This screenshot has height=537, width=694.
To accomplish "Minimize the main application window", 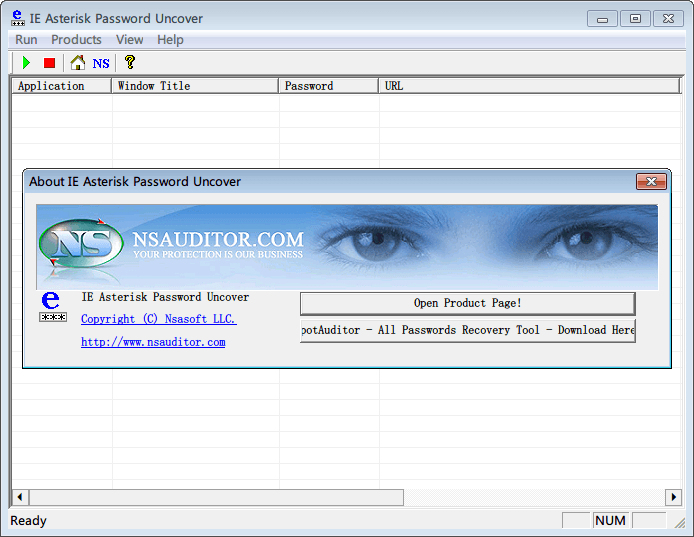I will click(602, 19).
